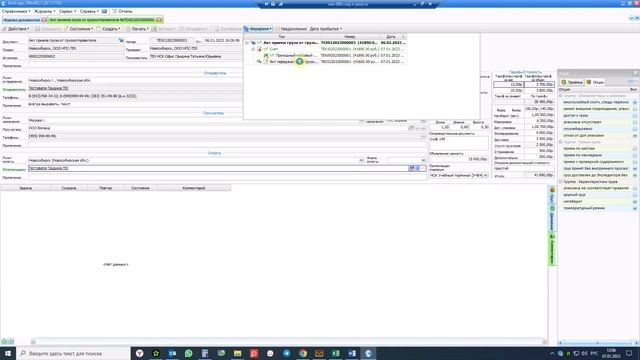Open Пункт оплаты combo dropdown arrow
The height and width of the screenshot is (360, 640).
361,160
